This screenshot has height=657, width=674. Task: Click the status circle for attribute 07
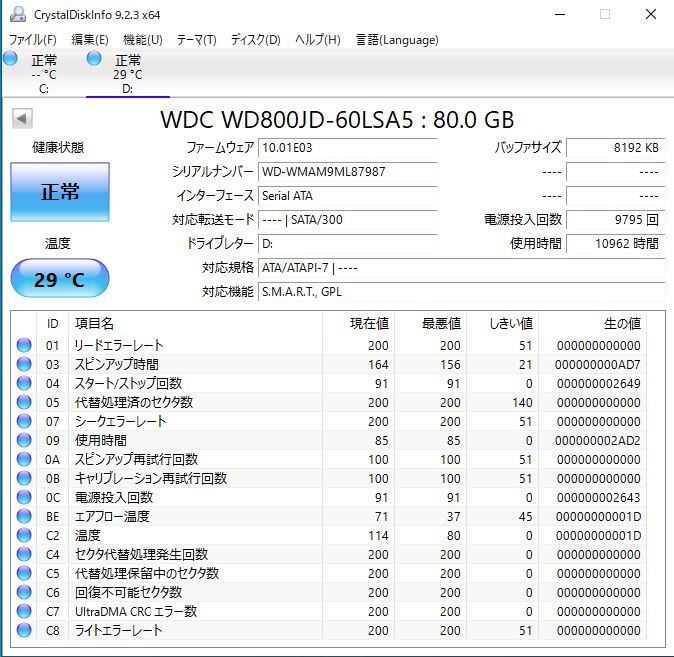point(24,421)
